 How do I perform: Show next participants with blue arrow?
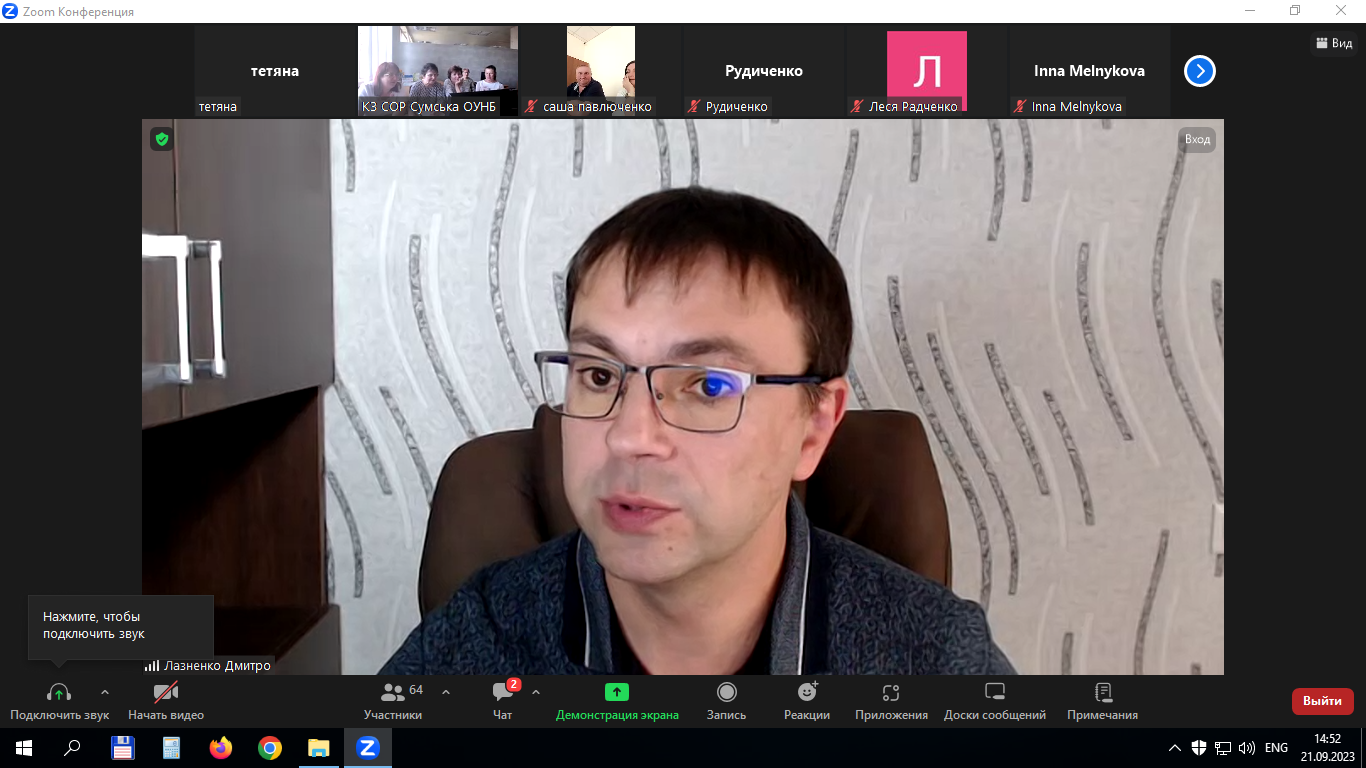[x=1199, y=71]
